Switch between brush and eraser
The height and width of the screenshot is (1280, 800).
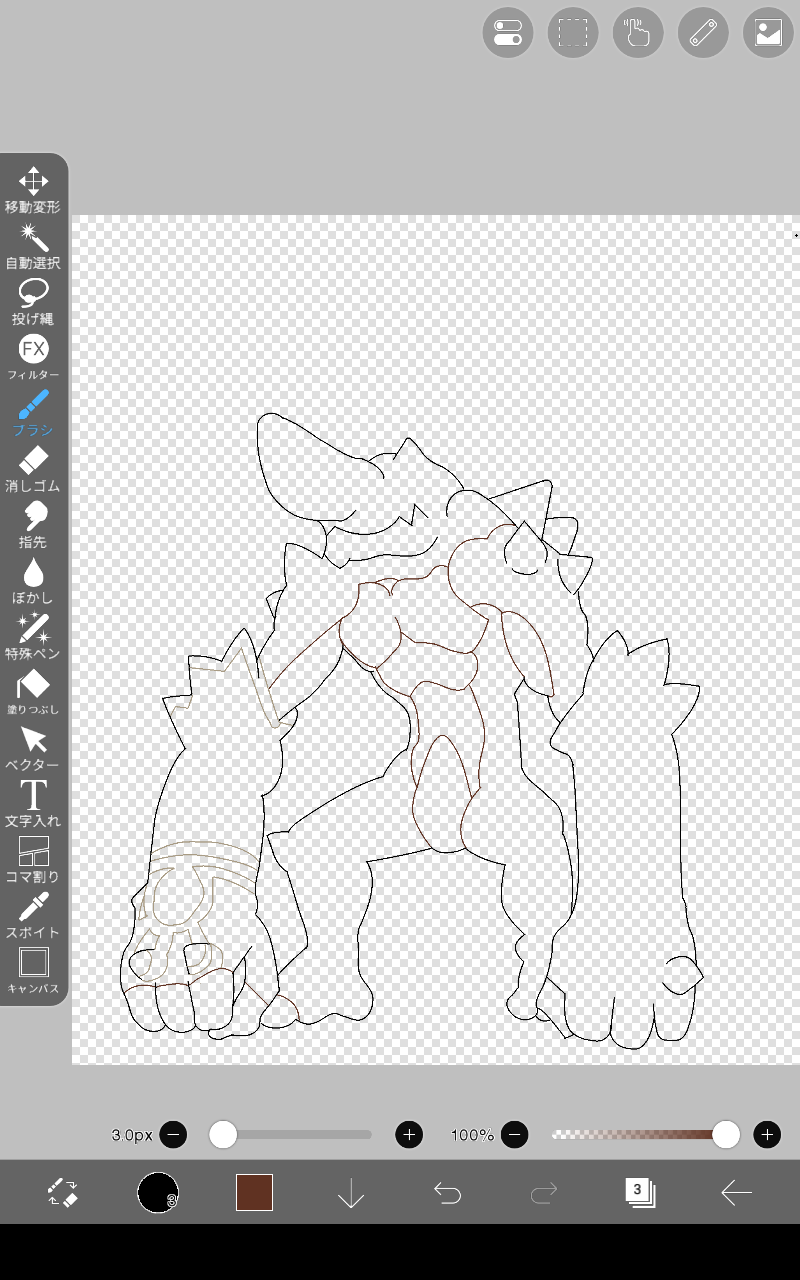62,1192
